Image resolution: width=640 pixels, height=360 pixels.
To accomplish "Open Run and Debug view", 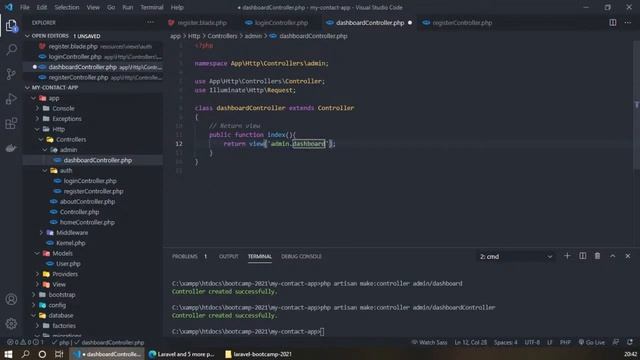I will [11, 99].
